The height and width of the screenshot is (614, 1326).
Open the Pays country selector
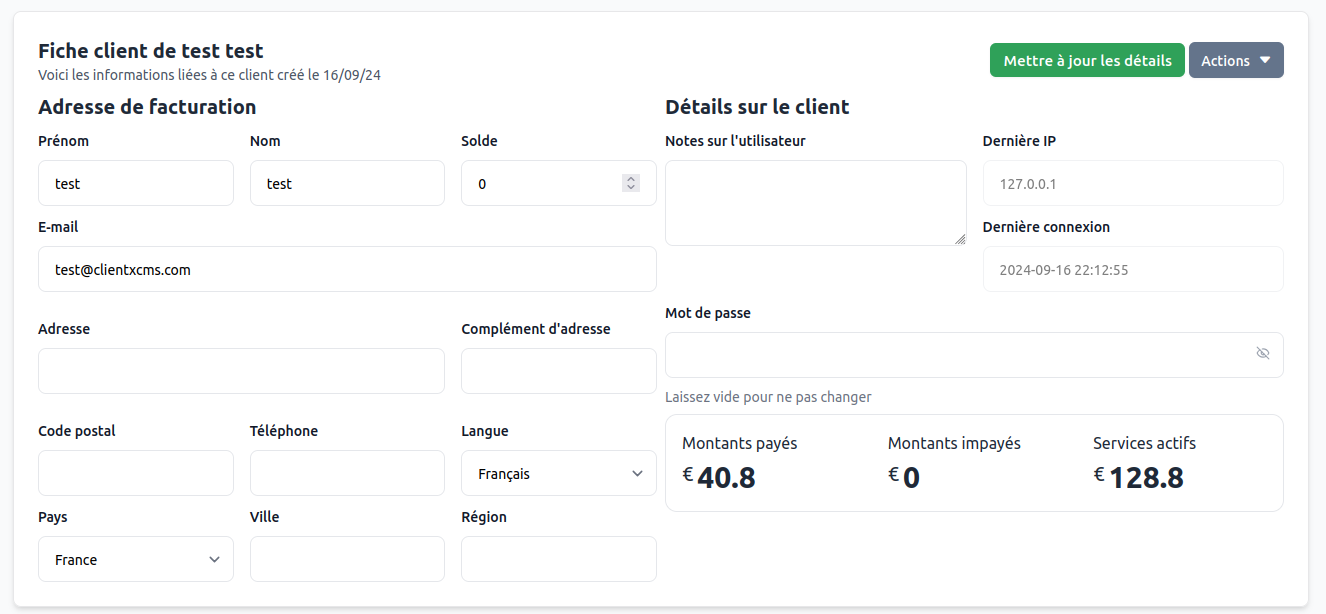(x=136, y=560)
